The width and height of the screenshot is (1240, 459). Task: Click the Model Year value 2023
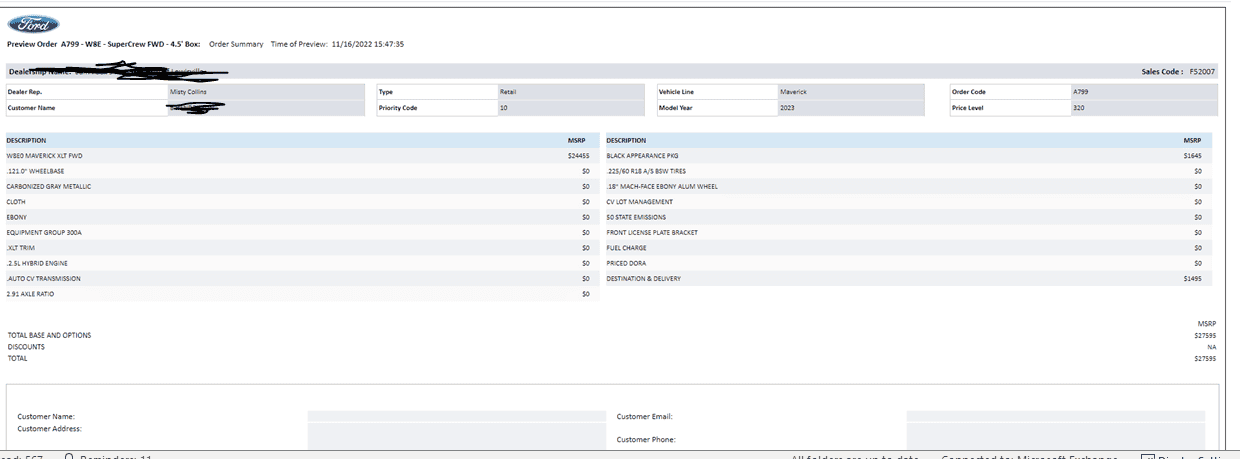(x=787, y=107)
